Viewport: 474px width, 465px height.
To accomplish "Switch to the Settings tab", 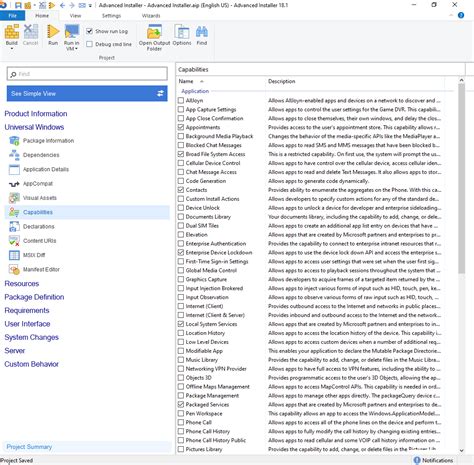I will tap(111, 16).
